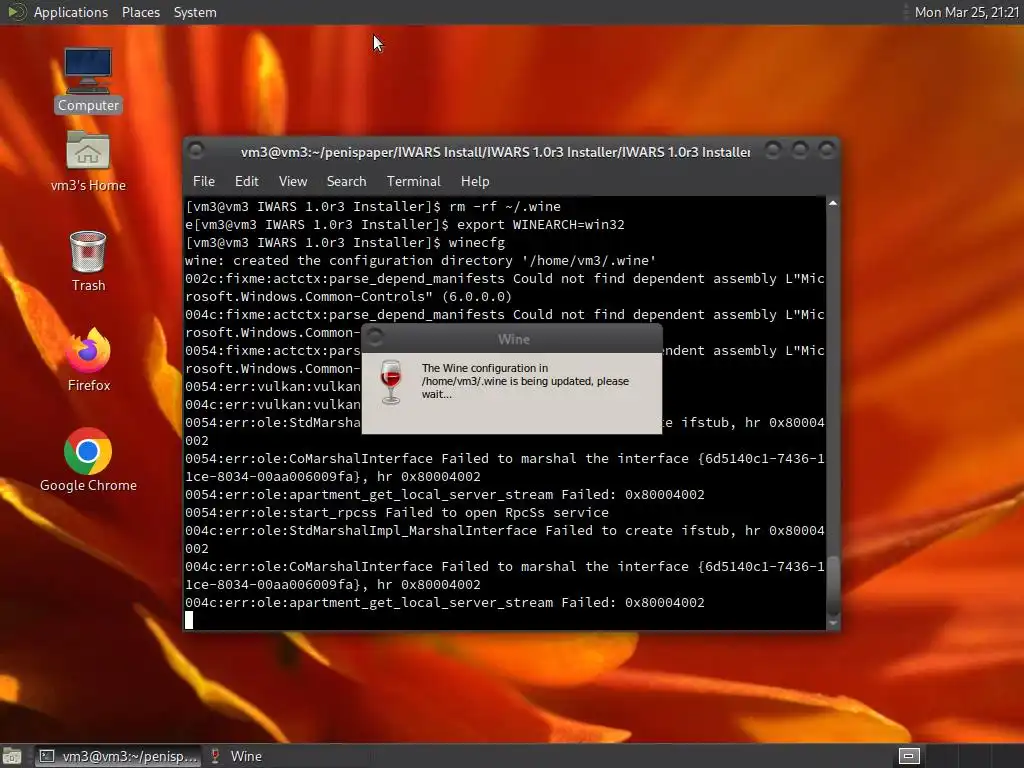Screen dimensions: 1024x768
Task: Open the terminal Edit menu
Action: tap(246, 182)
